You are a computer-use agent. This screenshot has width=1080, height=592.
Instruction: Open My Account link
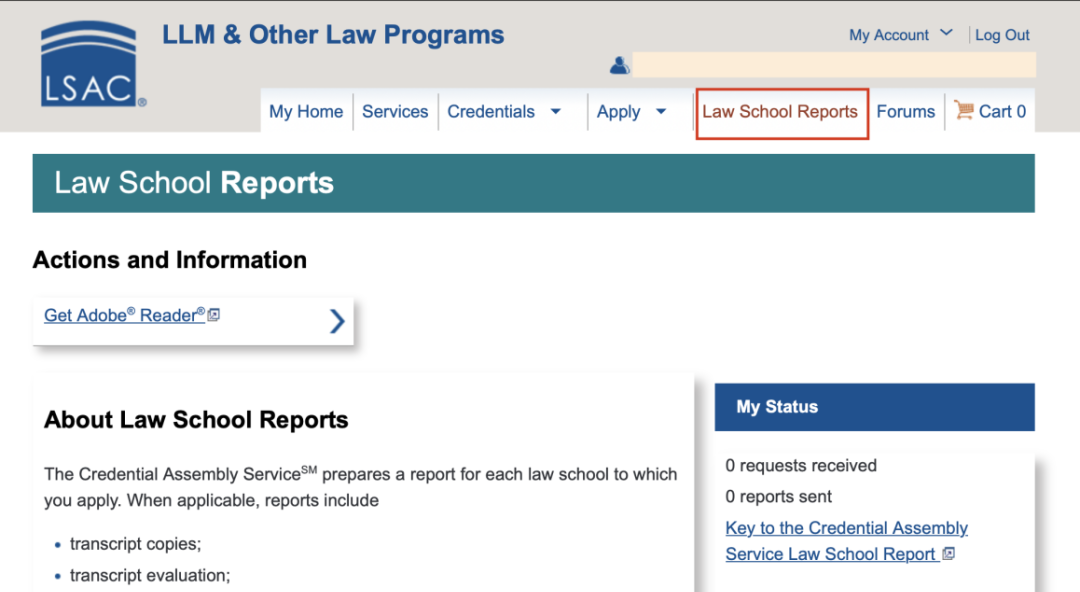pyautogui.click(x=889, y=35)
